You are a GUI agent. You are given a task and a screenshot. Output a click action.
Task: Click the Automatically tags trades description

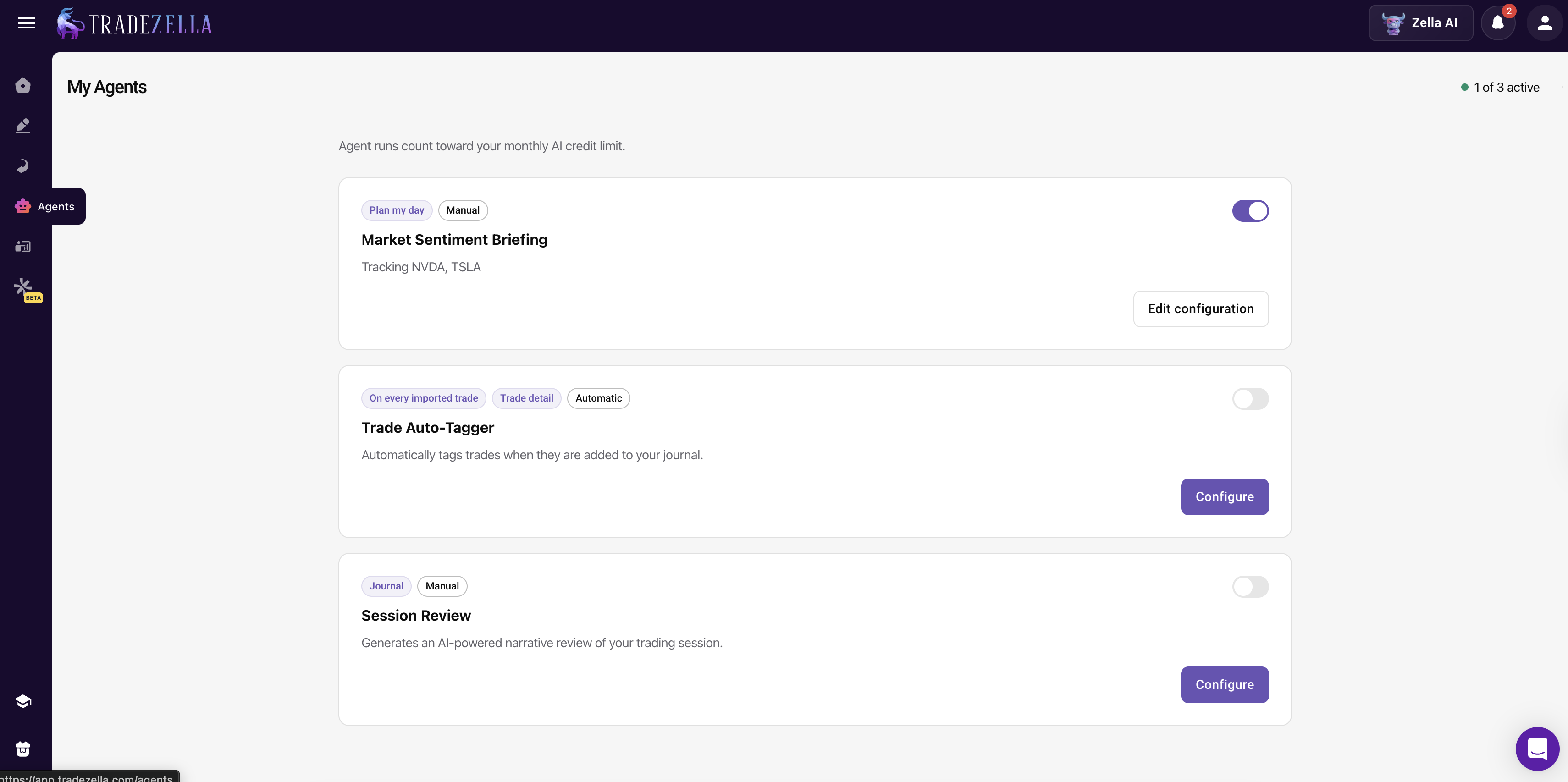click(x=532, y=455)
